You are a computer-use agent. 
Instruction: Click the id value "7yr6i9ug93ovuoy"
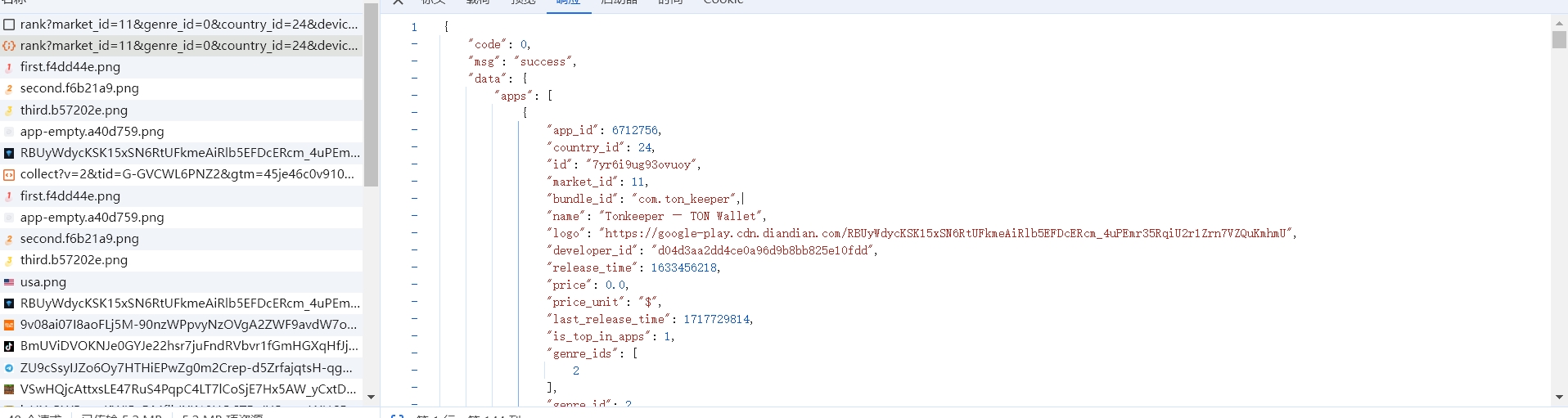tap(642, 164)
